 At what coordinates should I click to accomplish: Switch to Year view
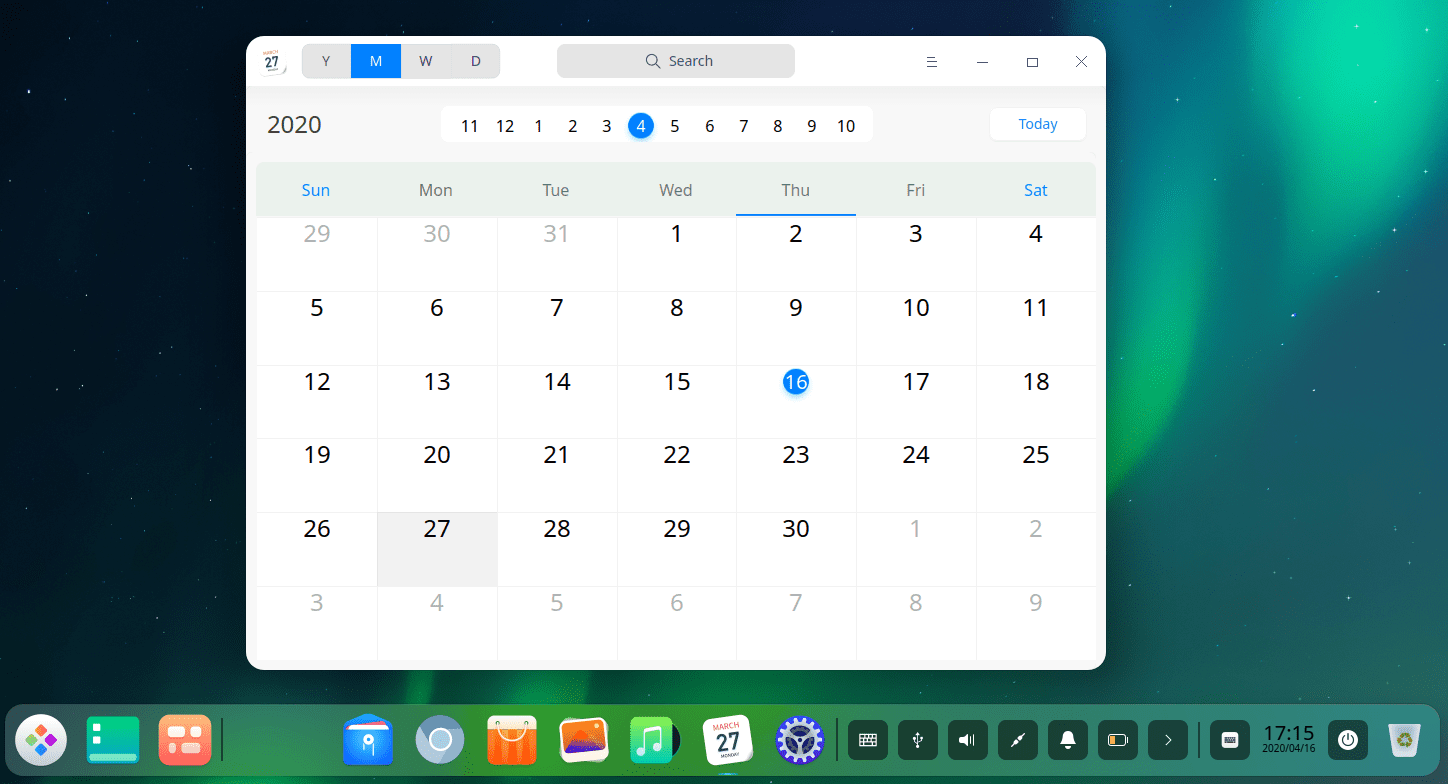(x=326, y=61)
